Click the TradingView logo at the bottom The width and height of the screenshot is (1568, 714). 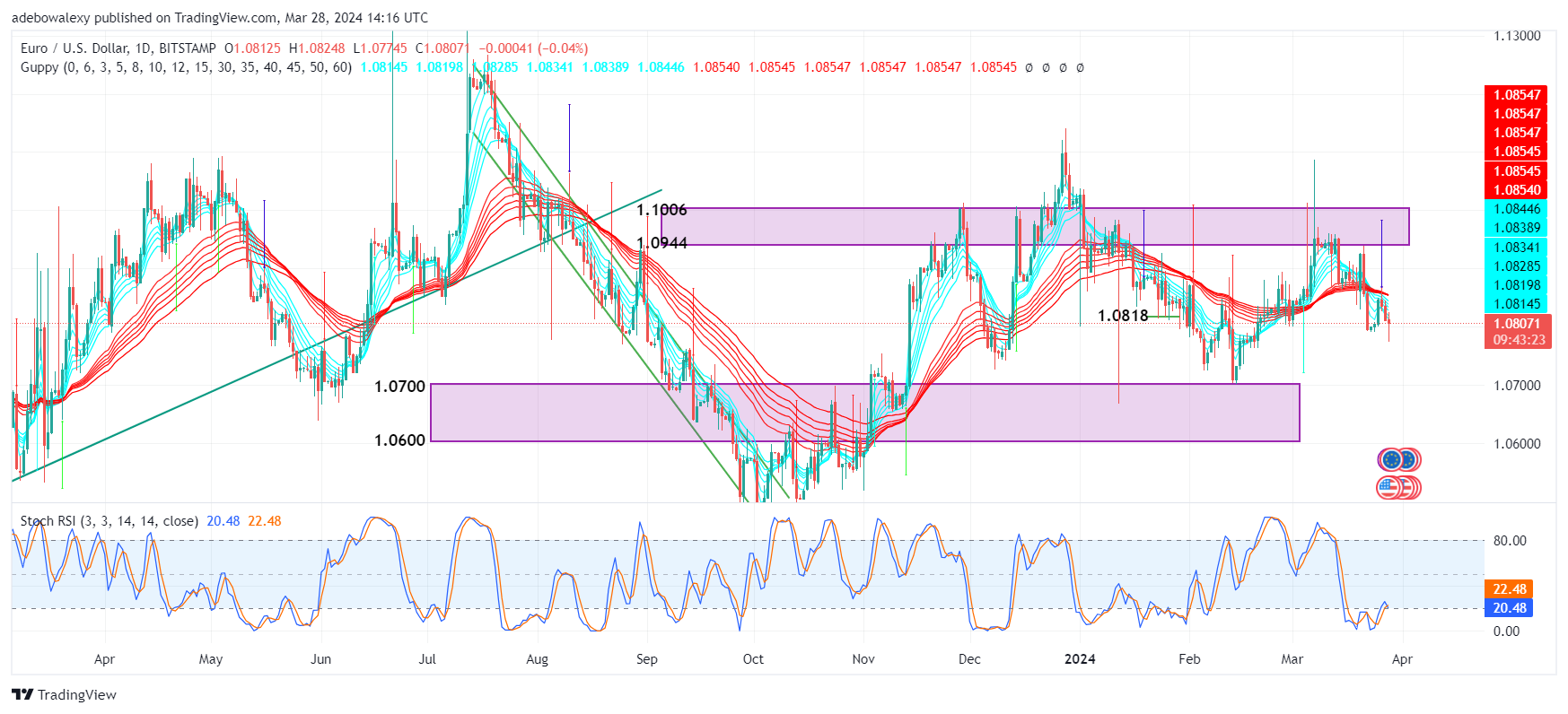[x=64, y=694]
